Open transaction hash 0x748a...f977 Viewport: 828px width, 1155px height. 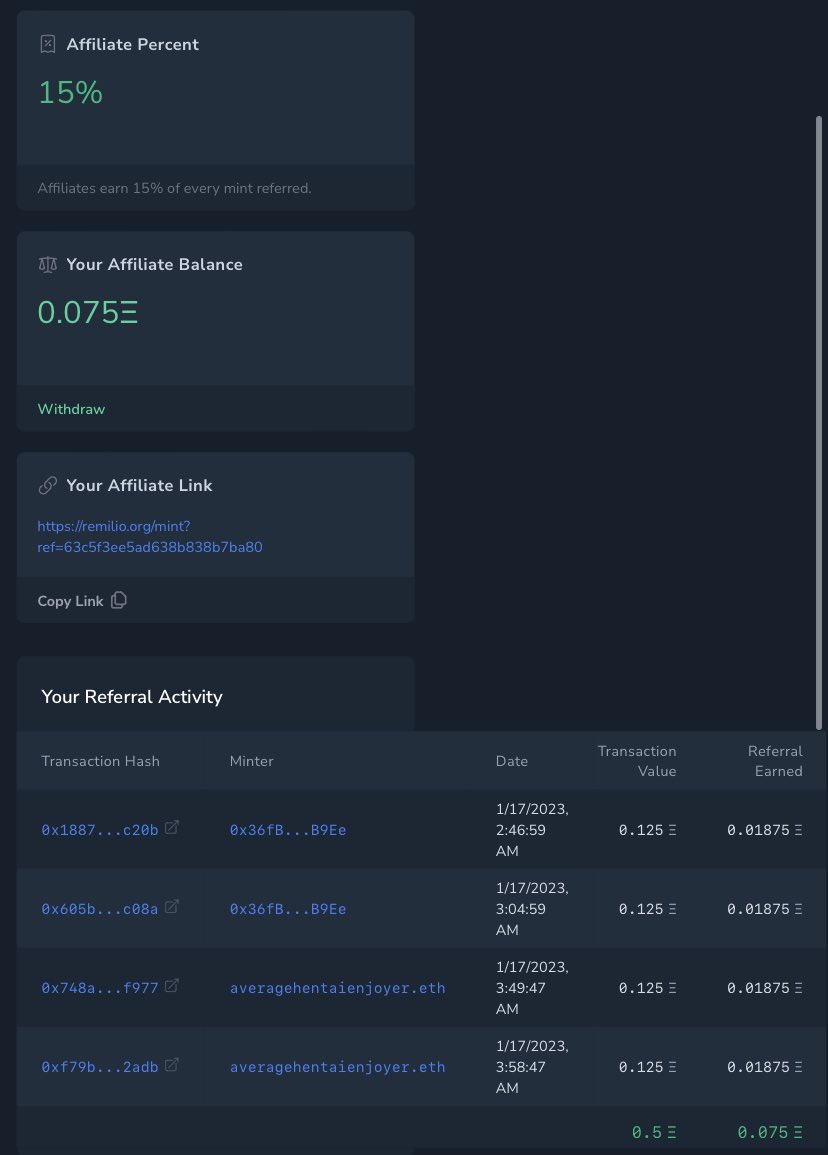[x=99, y=988]
